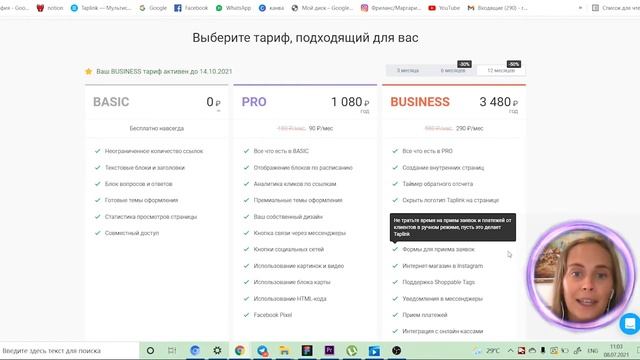Screen dimensions: 640x360
Task: Click 'Поддержка Shoppable Tags' feature
Action: pyautogui.click(x=438, y=282)
